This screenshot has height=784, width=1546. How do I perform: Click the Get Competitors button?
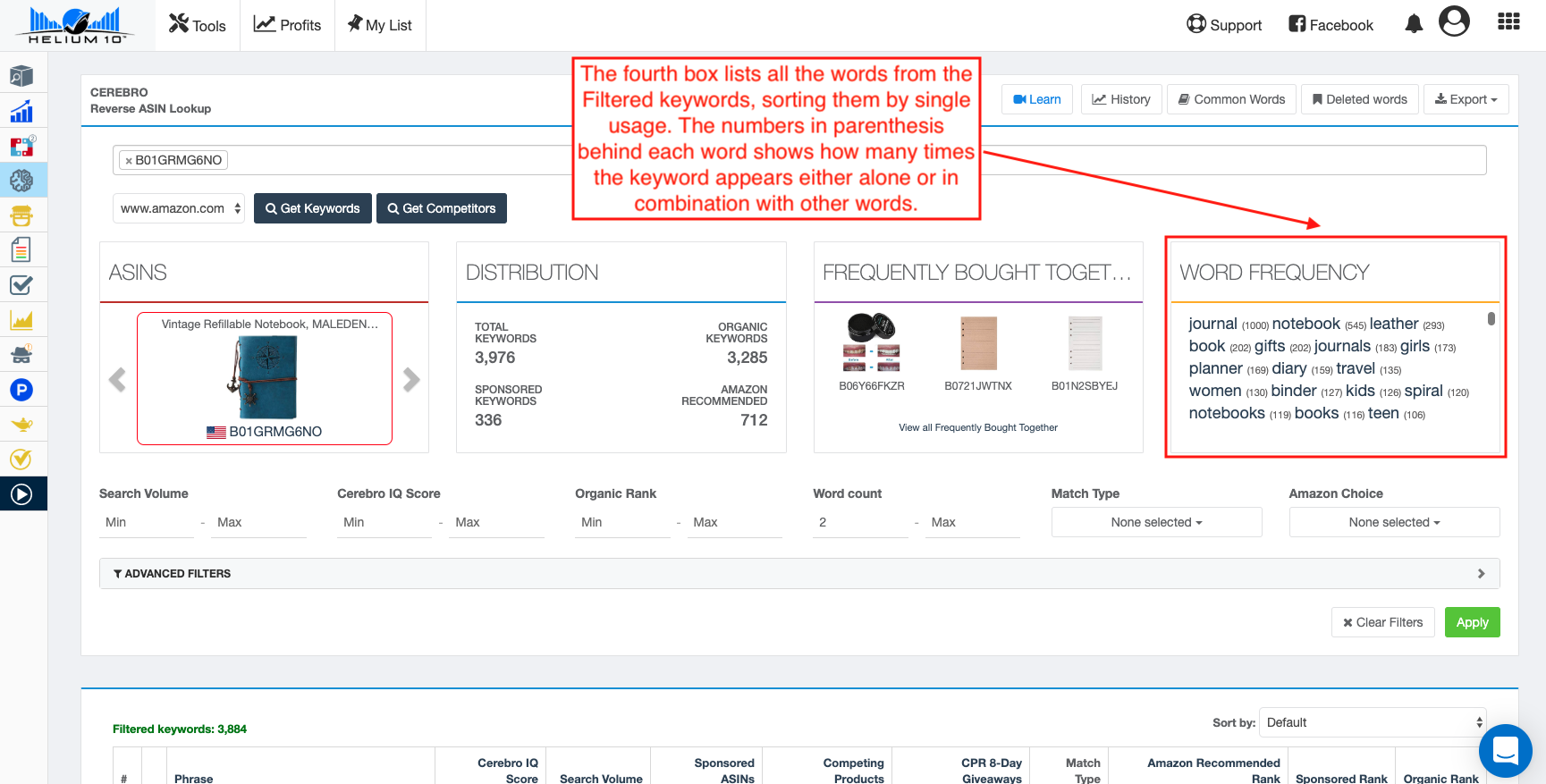click(442, 208)
